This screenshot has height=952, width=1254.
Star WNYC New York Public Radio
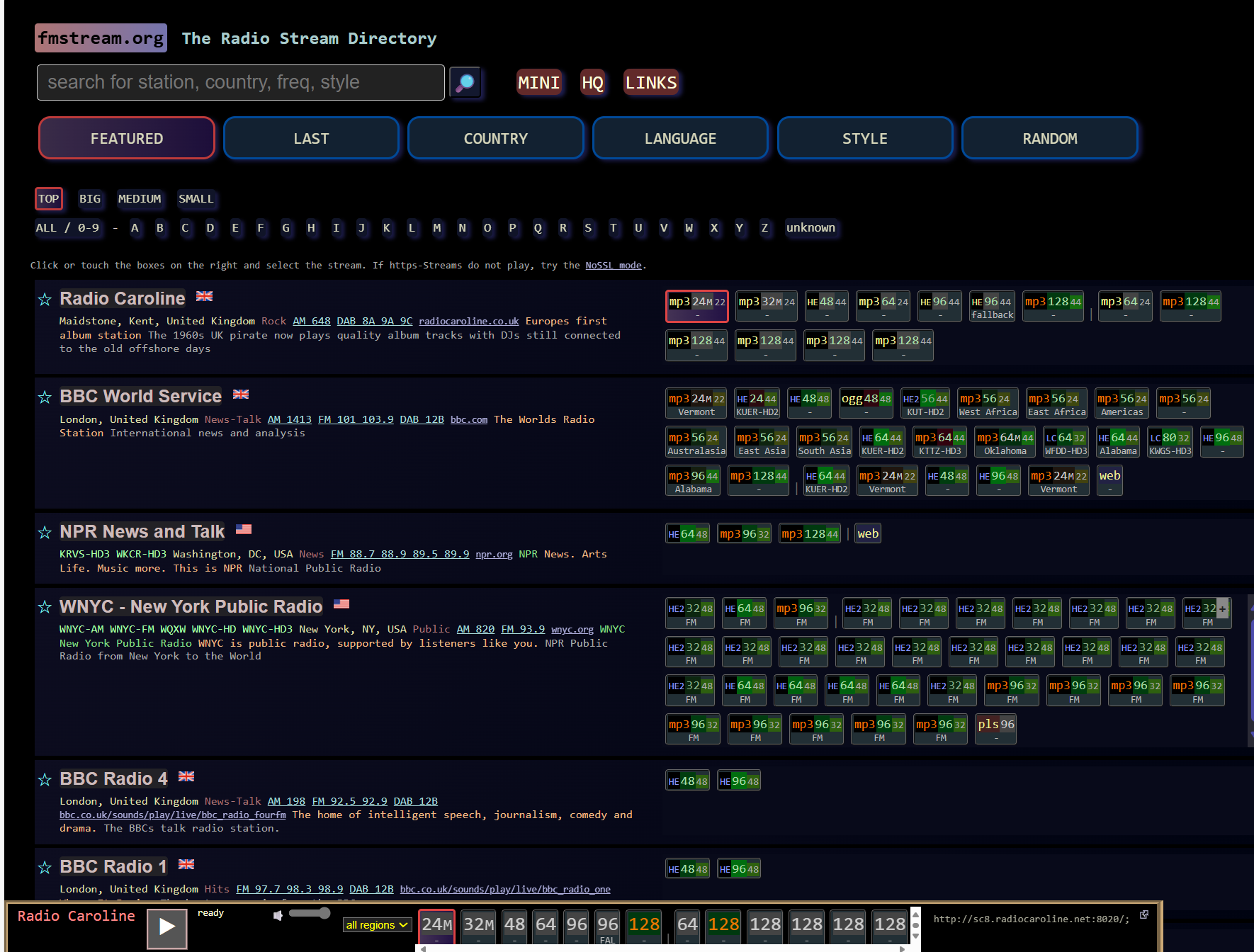pyautogui.click(x=45, y=608)
